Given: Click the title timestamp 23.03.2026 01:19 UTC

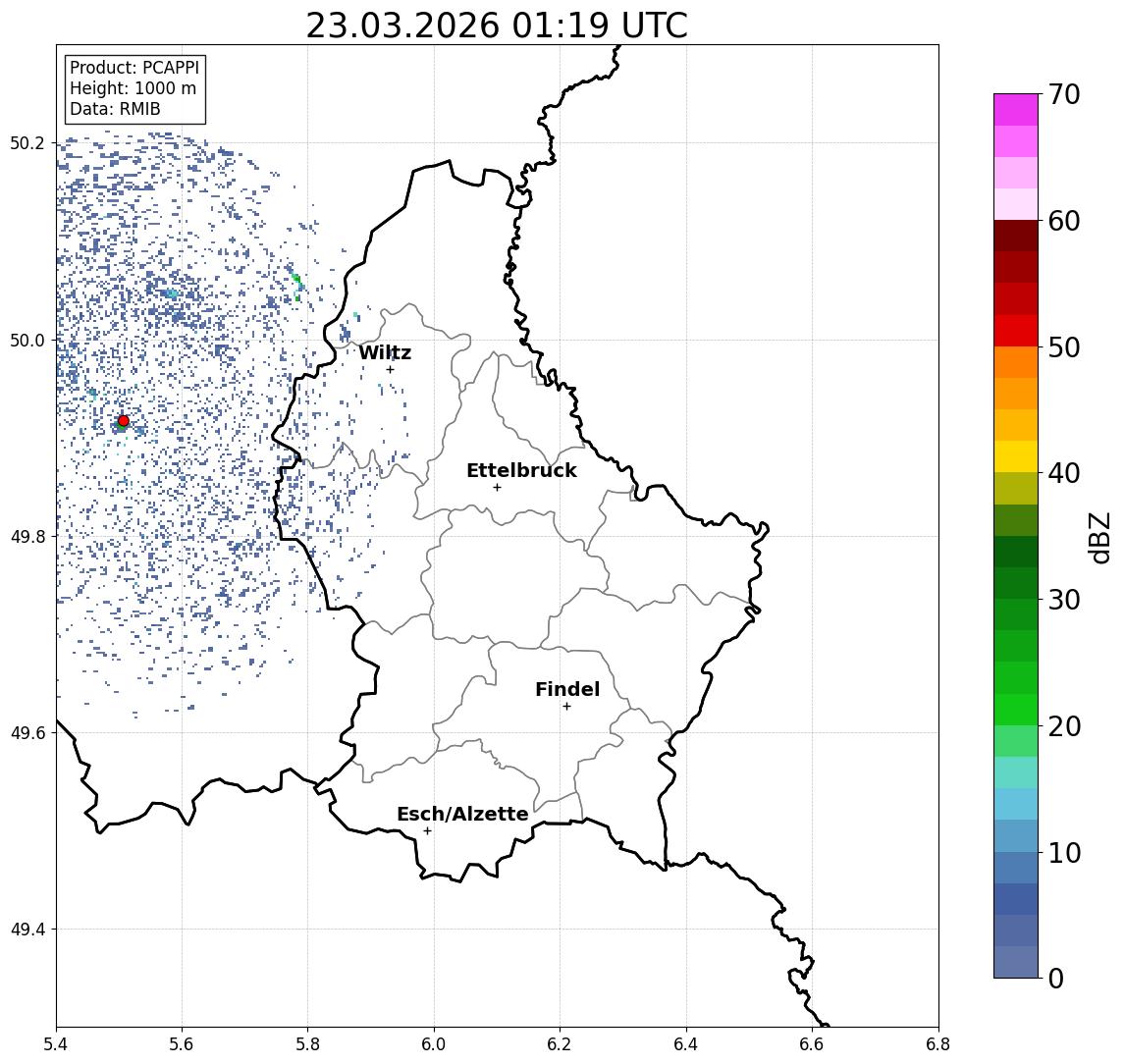Looking at the screenshot, I should click(x=497, y=26).
